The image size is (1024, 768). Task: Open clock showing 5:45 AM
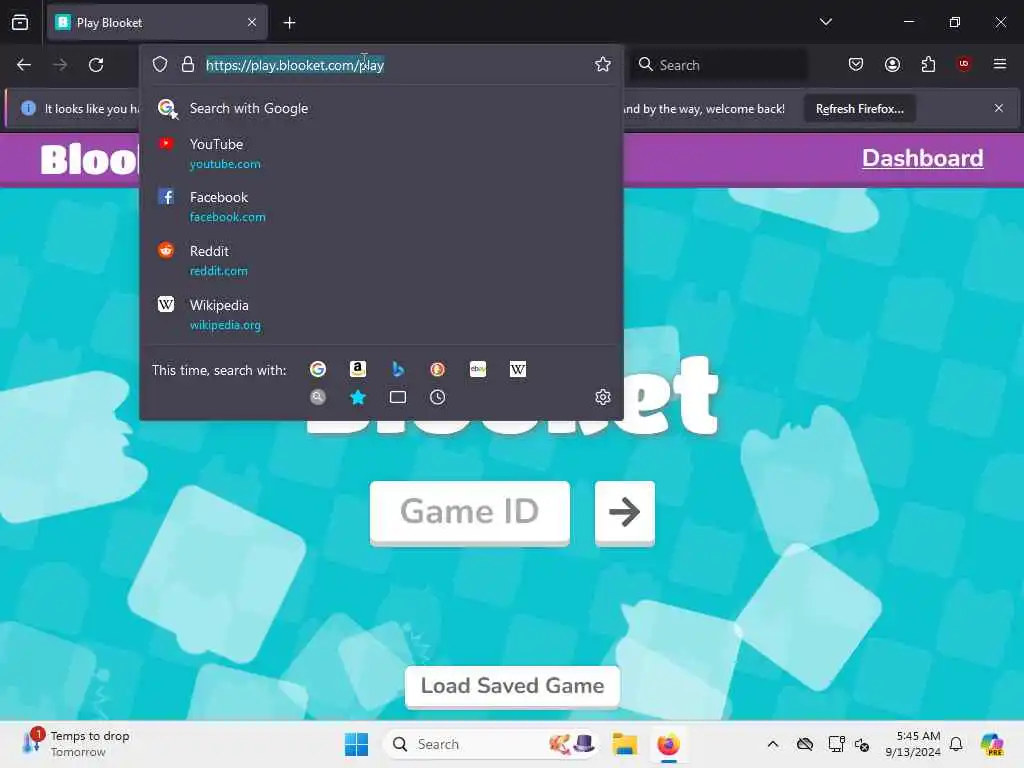913,744
